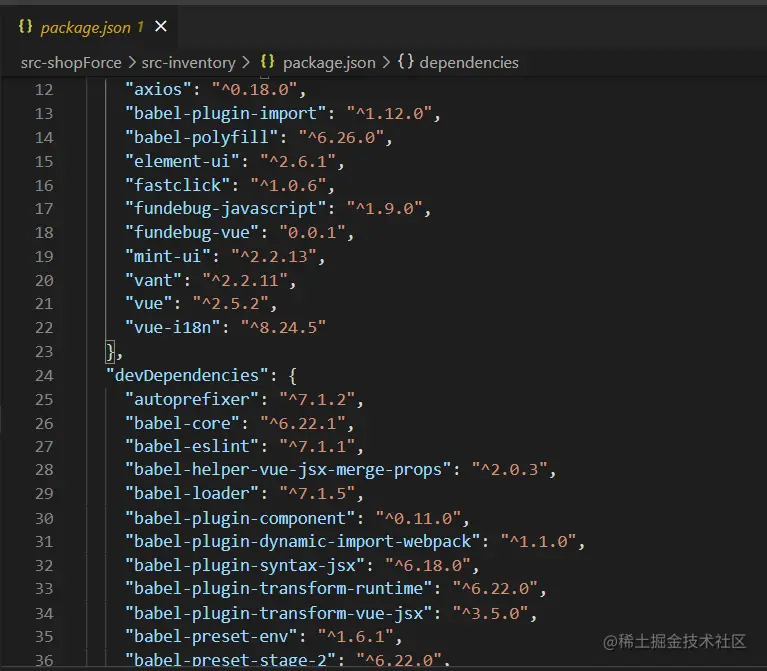Viewport: 767px width, 671px height.
Task: Click the "^6.26.0" version value
Action: [341, 137]
